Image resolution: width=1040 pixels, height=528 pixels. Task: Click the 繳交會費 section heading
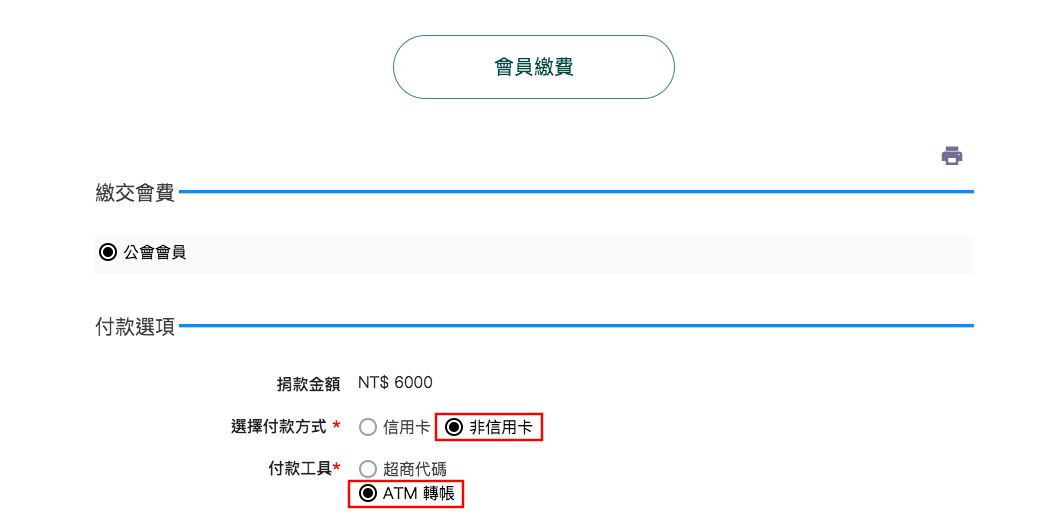click(x=135, y=193)
